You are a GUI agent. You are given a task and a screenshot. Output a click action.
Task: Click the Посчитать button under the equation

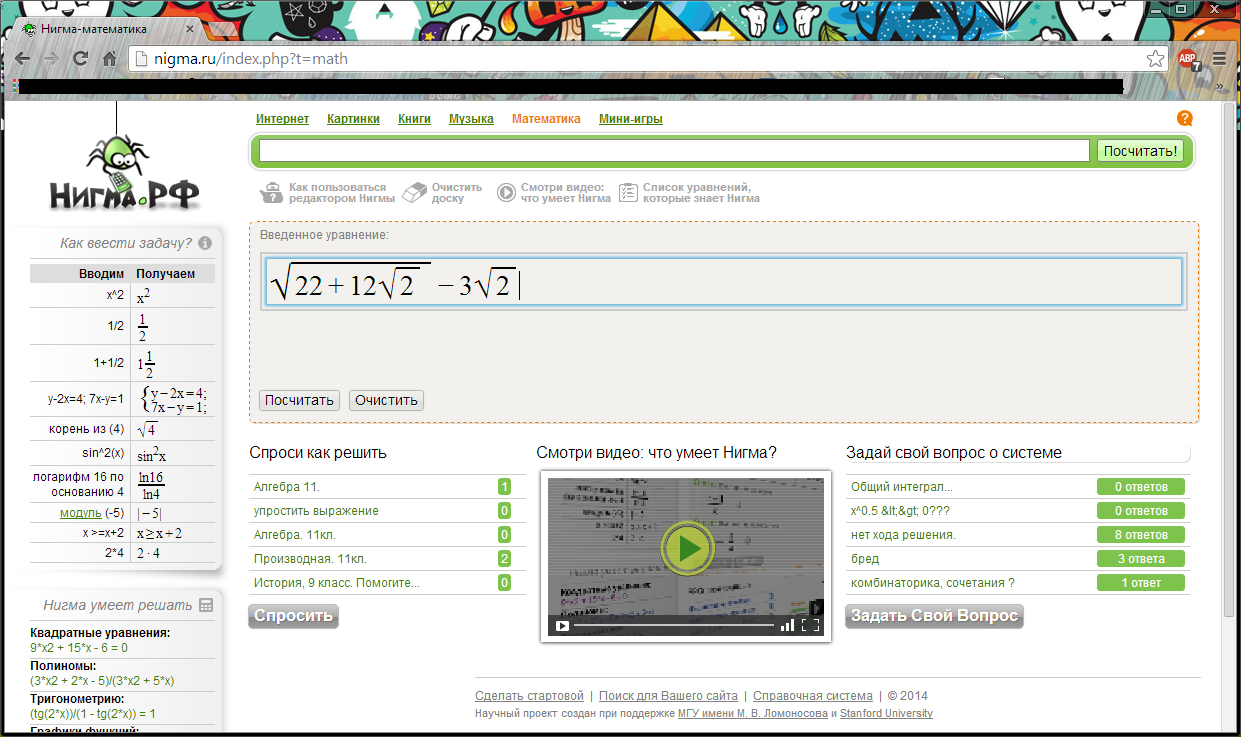300,400
